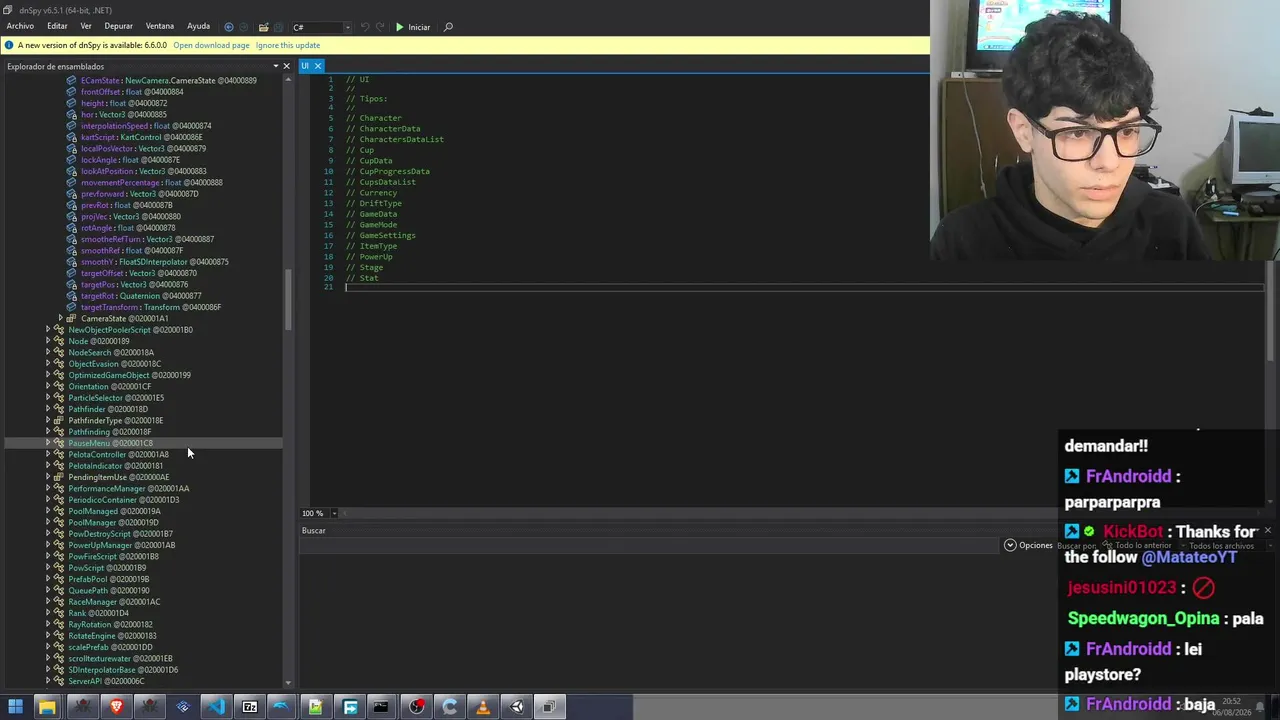
Task: Click the navigate backward arrow icon
Action: pos(229,27)
